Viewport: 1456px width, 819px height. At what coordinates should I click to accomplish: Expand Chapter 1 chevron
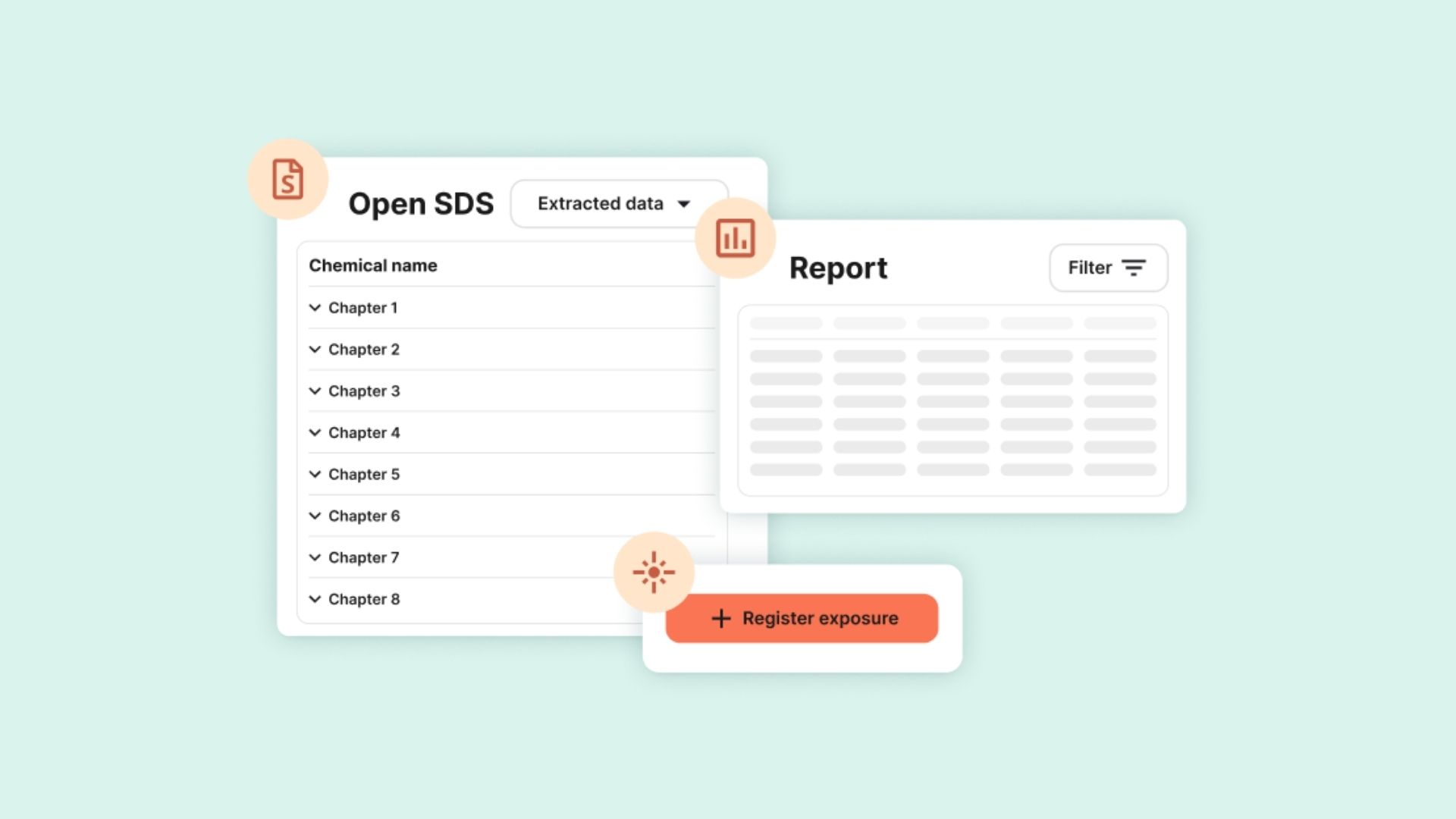coord(315,308)
